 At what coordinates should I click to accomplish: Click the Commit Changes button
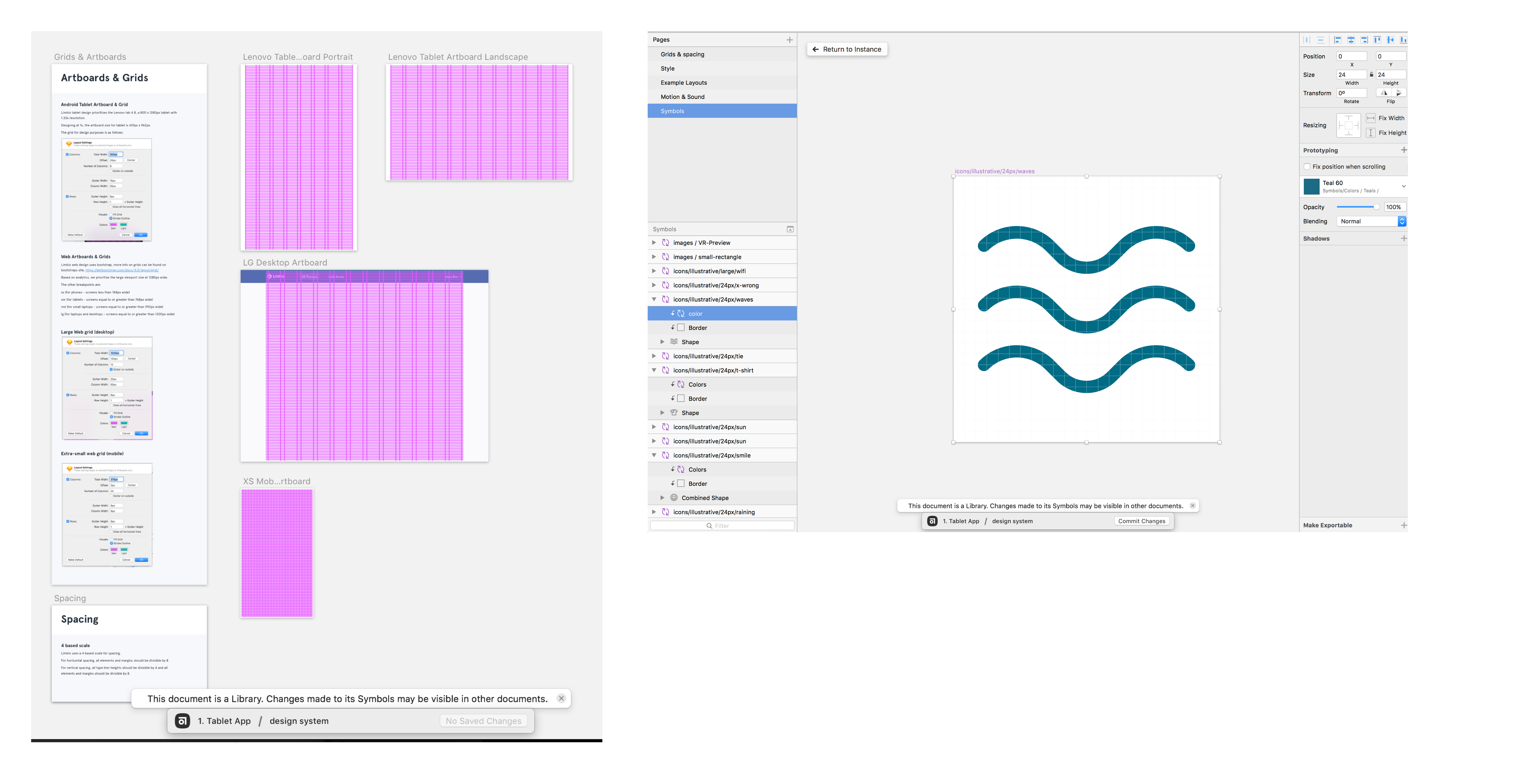coord(1142,520)
